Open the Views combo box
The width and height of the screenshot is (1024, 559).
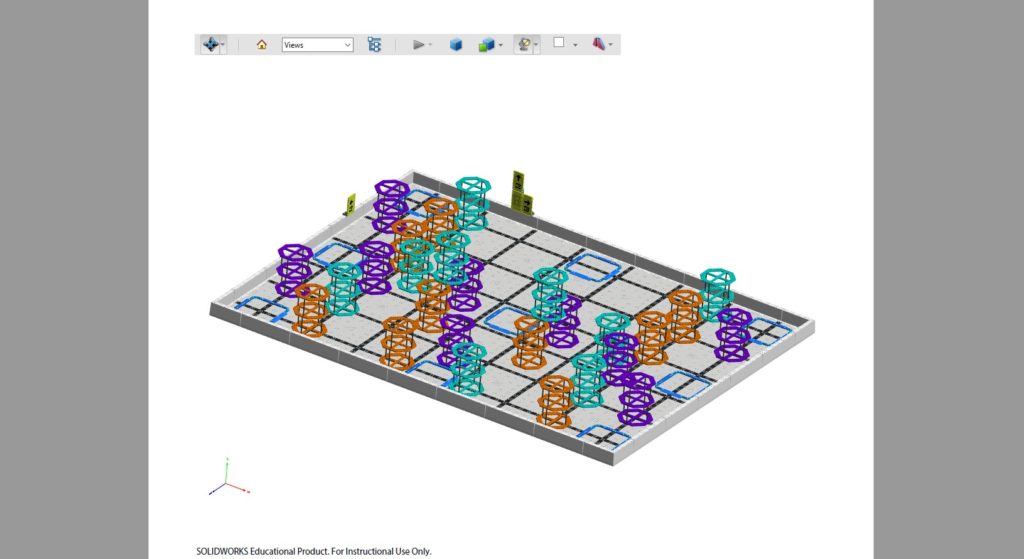point(317,44)
